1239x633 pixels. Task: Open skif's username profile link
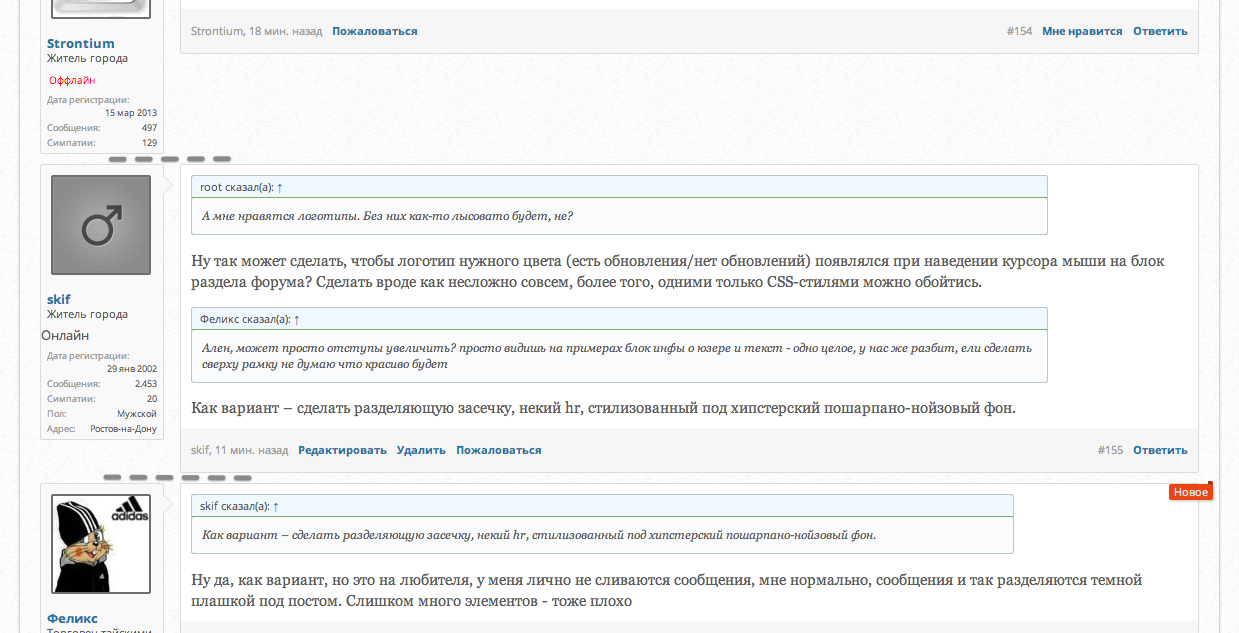pyautogui.click(x=59, y=299)
